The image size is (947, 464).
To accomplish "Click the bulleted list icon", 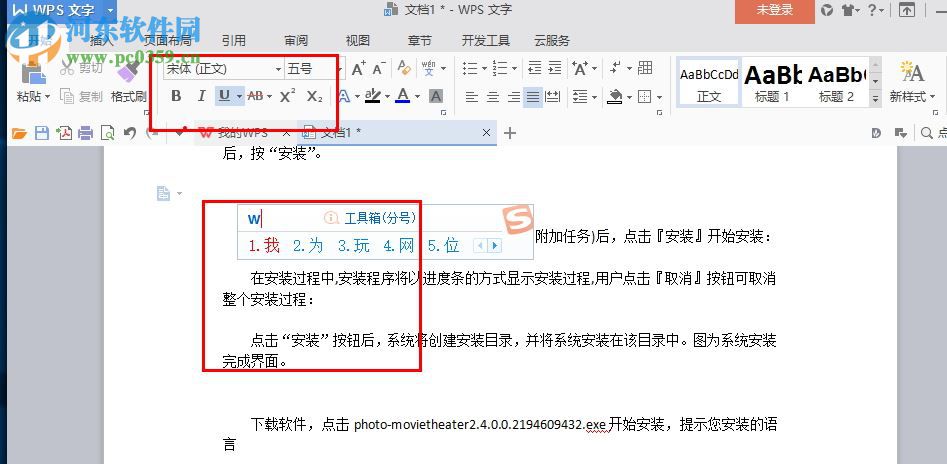I will tap(470, 68).
